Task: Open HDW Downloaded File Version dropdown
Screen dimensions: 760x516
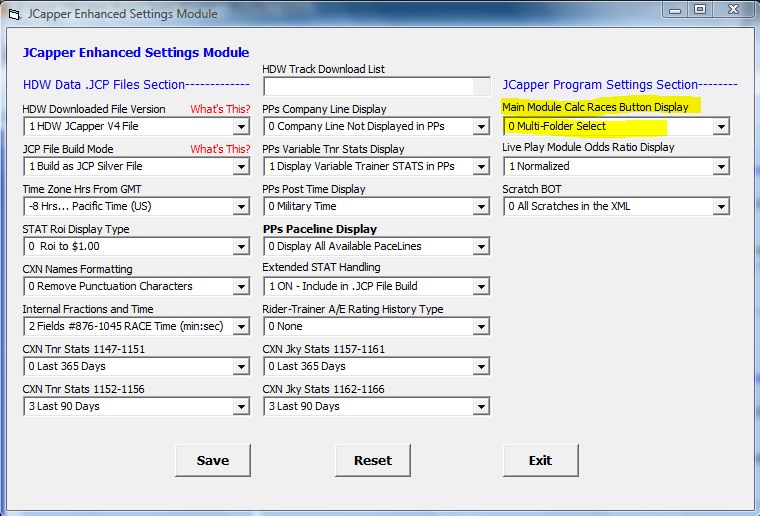Action: point(241,127)
